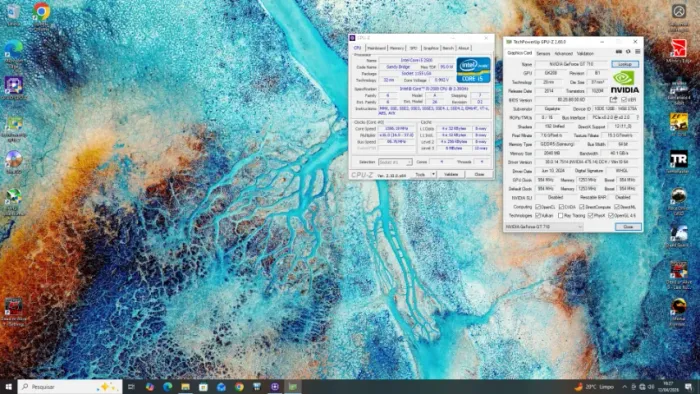Open the notification center icon
Screen dimensions: 700x394
(x=689, y=387)
